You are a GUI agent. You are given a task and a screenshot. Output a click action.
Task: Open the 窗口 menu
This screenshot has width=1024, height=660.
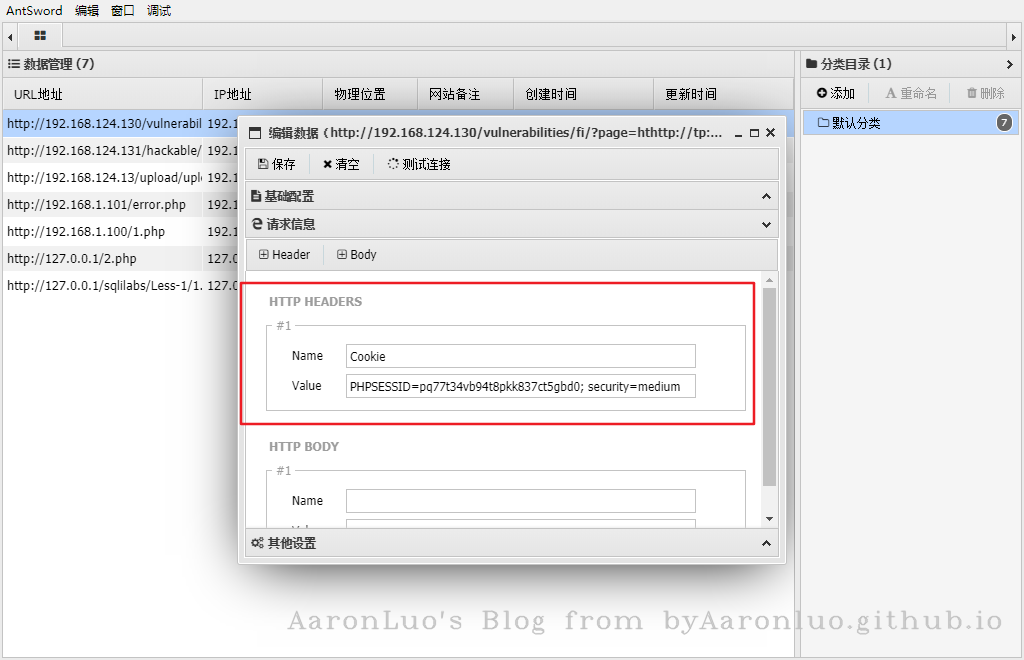[x=123, y=11]
